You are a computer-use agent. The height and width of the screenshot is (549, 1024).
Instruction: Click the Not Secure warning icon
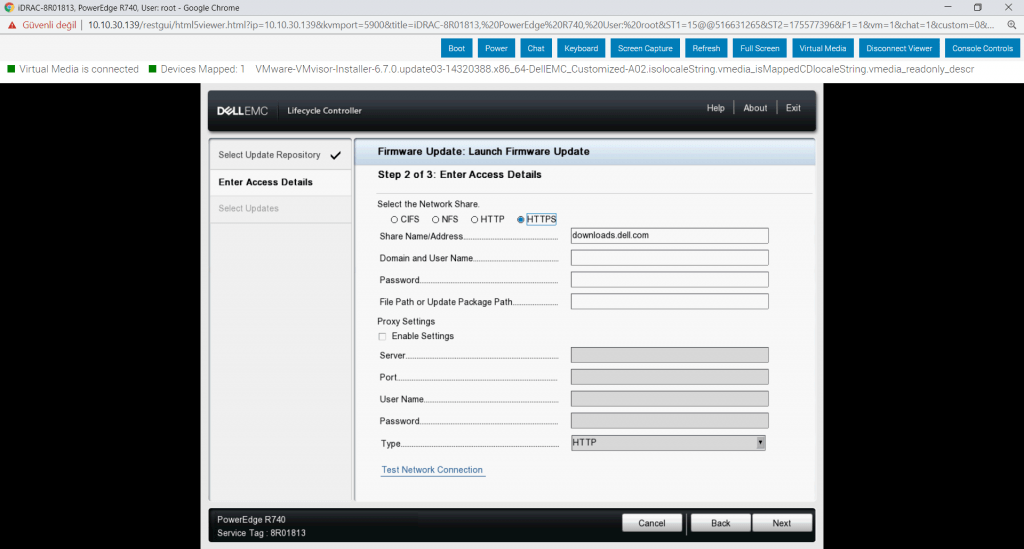(12, 24)
